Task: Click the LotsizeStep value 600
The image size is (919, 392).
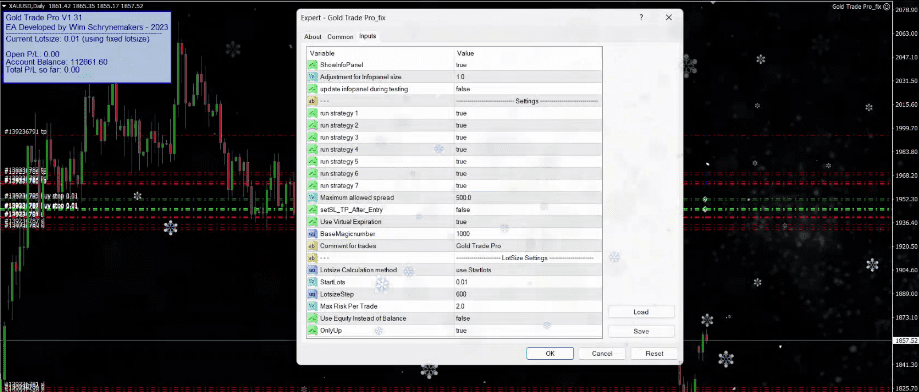Action: click(461, 294)
